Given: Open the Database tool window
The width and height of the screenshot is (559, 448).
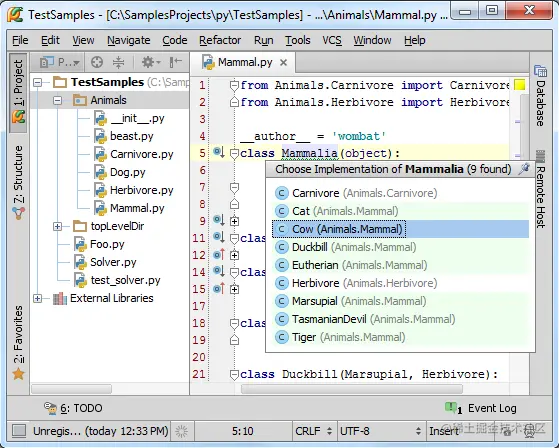Looking at the screenshot, I should click(540, 96).
